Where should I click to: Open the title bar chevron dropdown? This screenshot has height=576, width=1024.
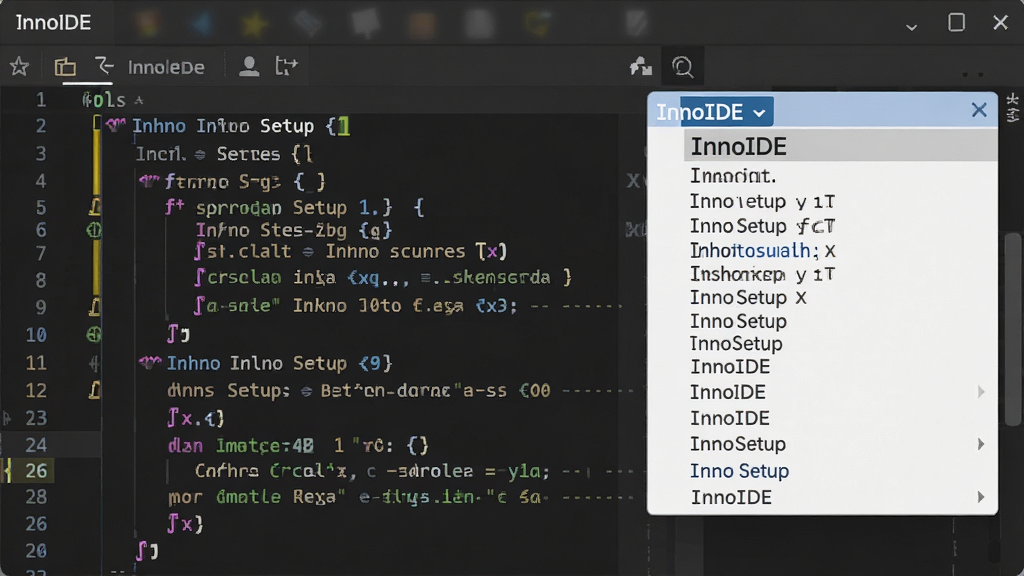pos(911,27)
